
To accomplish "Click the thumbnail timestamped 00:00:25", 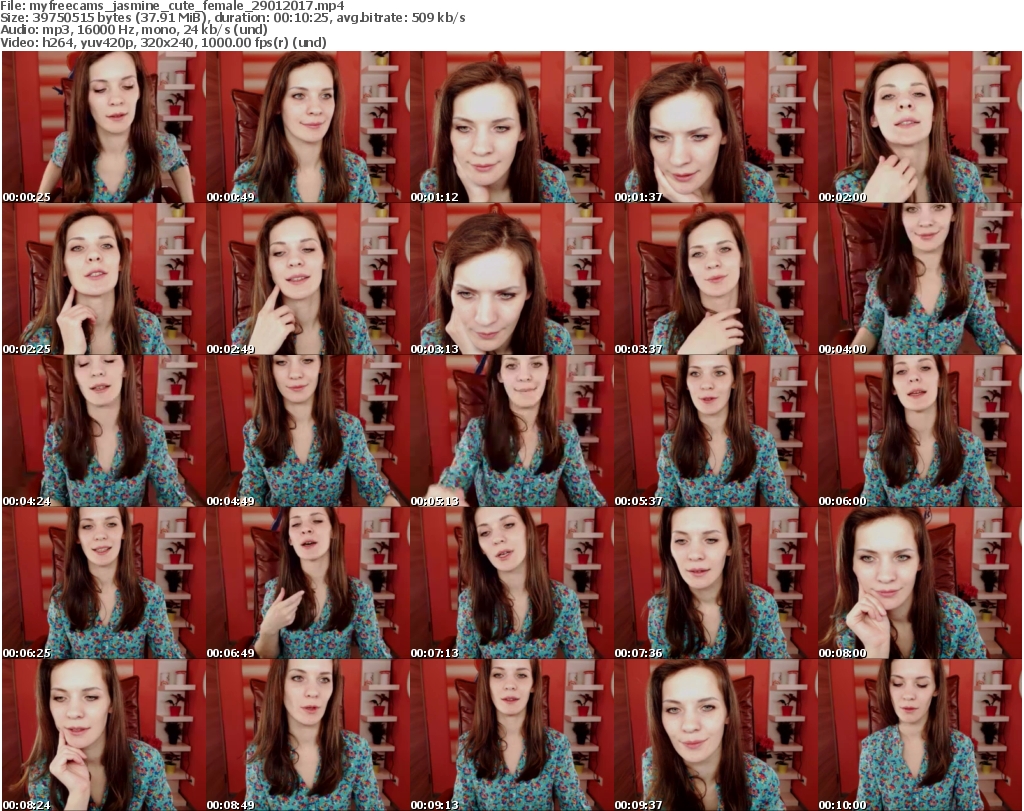I will [x=103, y=127].
